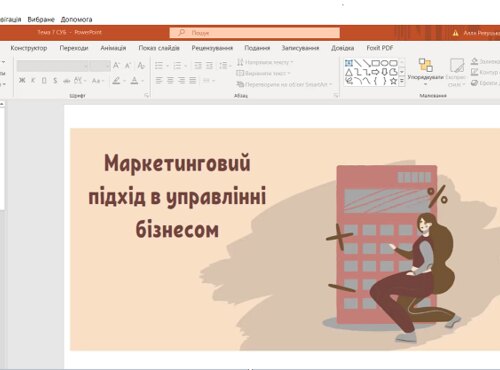This screenshot has height=370, width=500.
Task: Increase the font size
Action: pos(116,65)
